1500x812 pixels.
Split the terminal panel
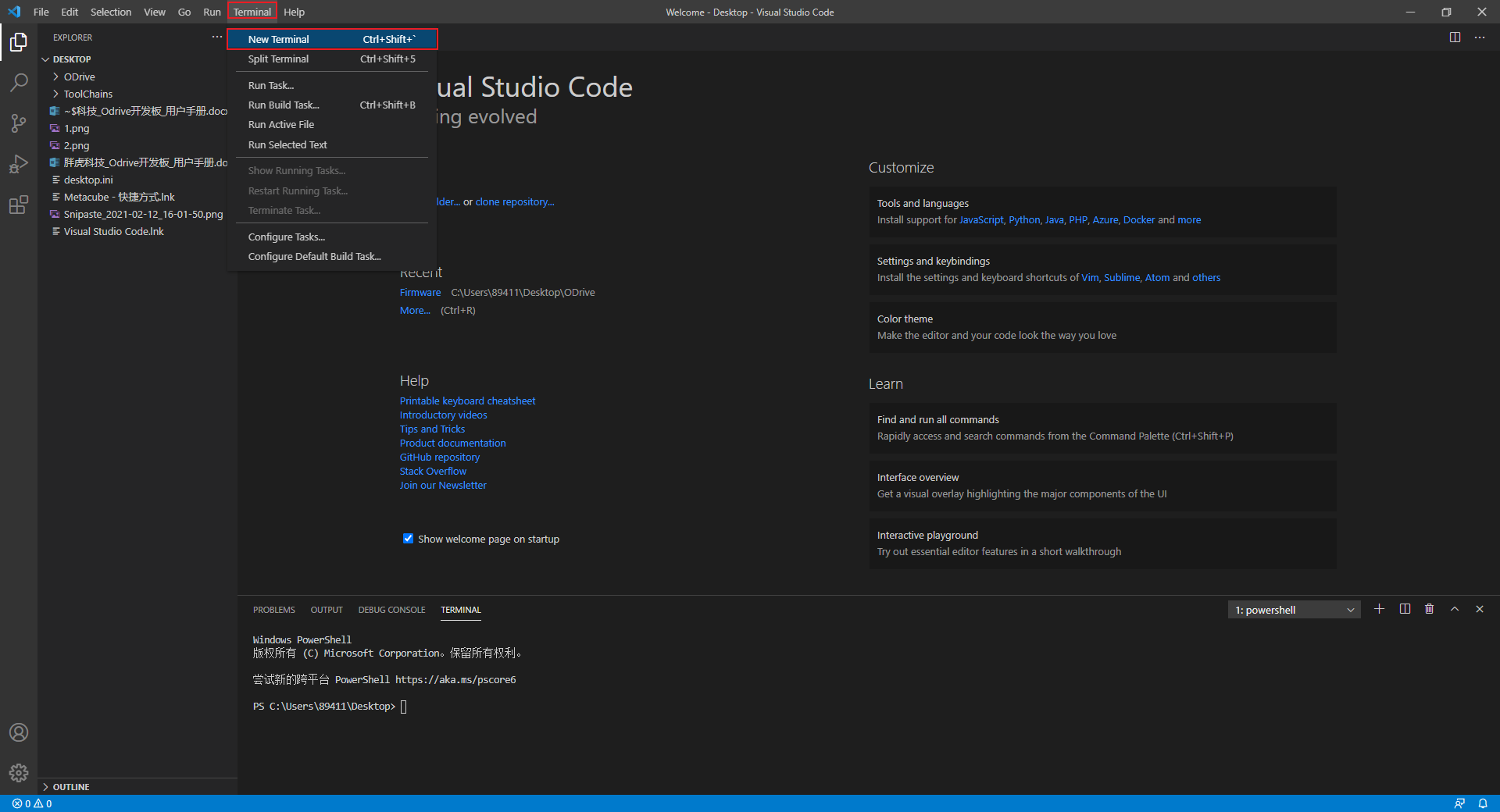(x=1405, y=609)
